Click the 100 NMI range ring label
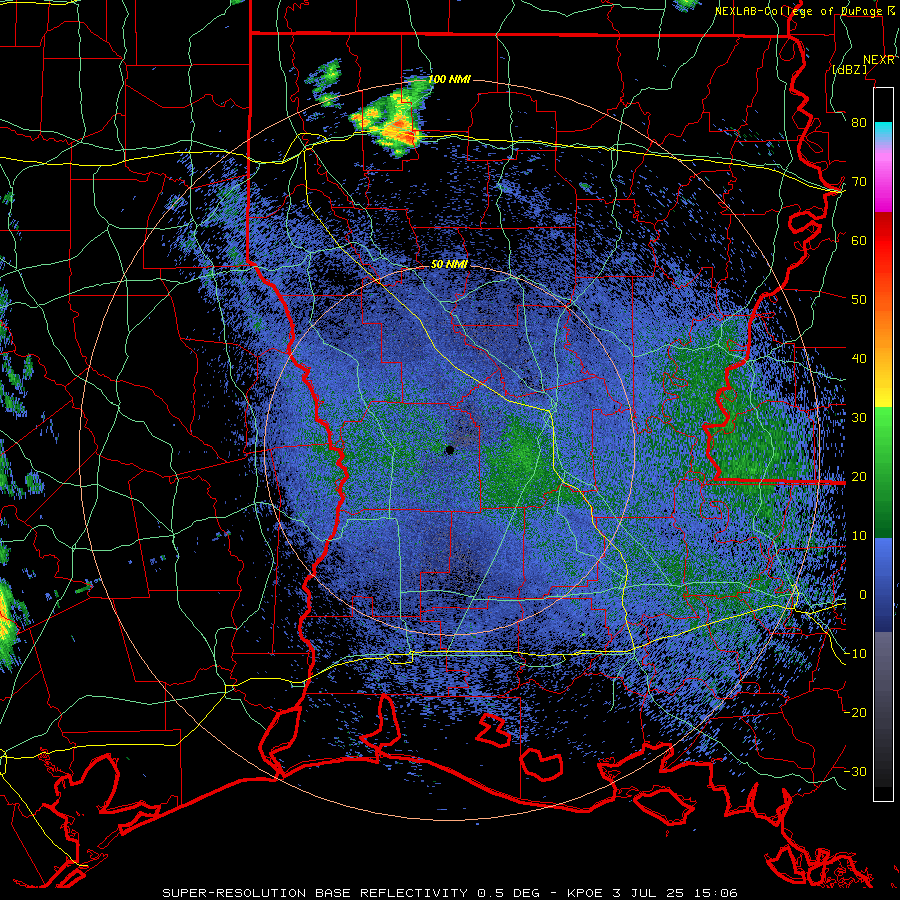This screenshot has height=900, width=900. pos(449,79)
